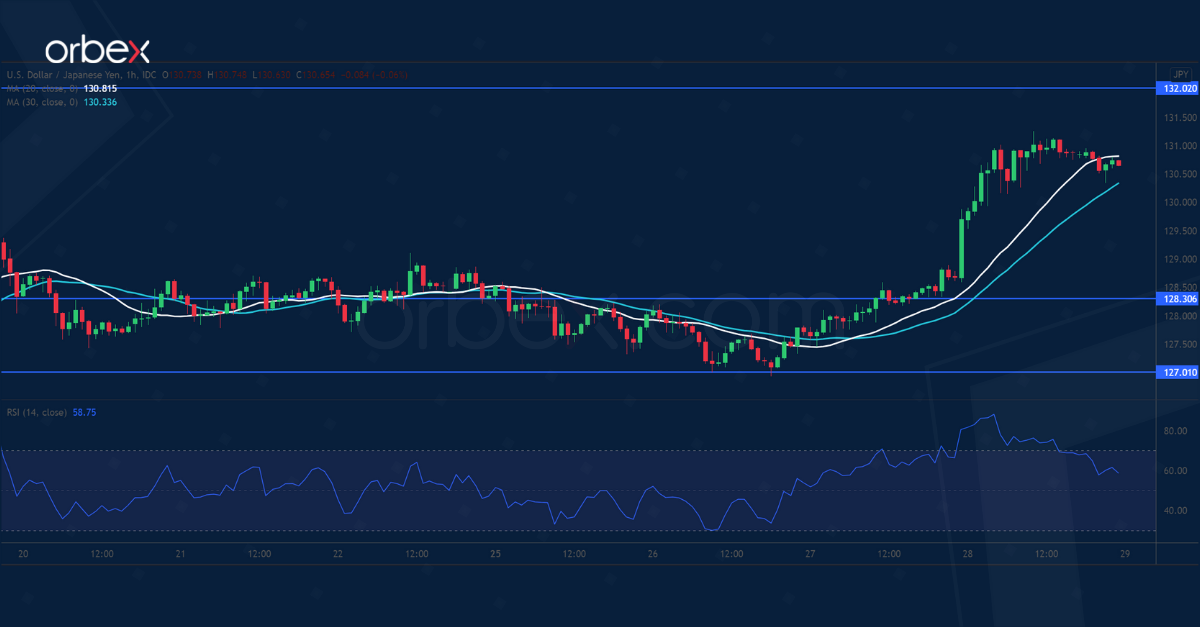Select the MA (30, close, 0) indicator legend
Viewport: 1200px width, 627px height.
click(x=40, y=99)
